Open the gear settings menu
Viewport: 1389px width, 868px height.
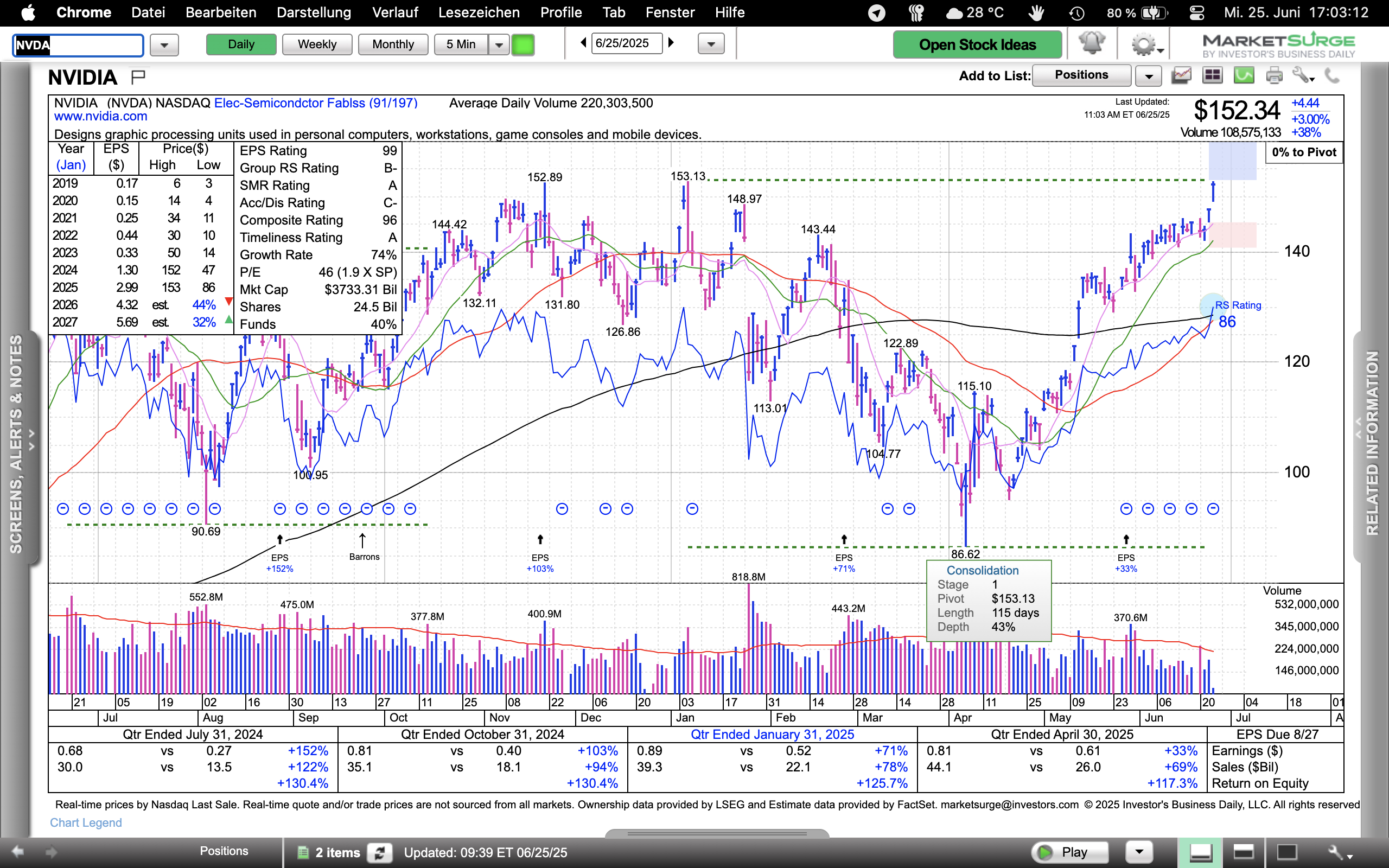pos(1143,45)
